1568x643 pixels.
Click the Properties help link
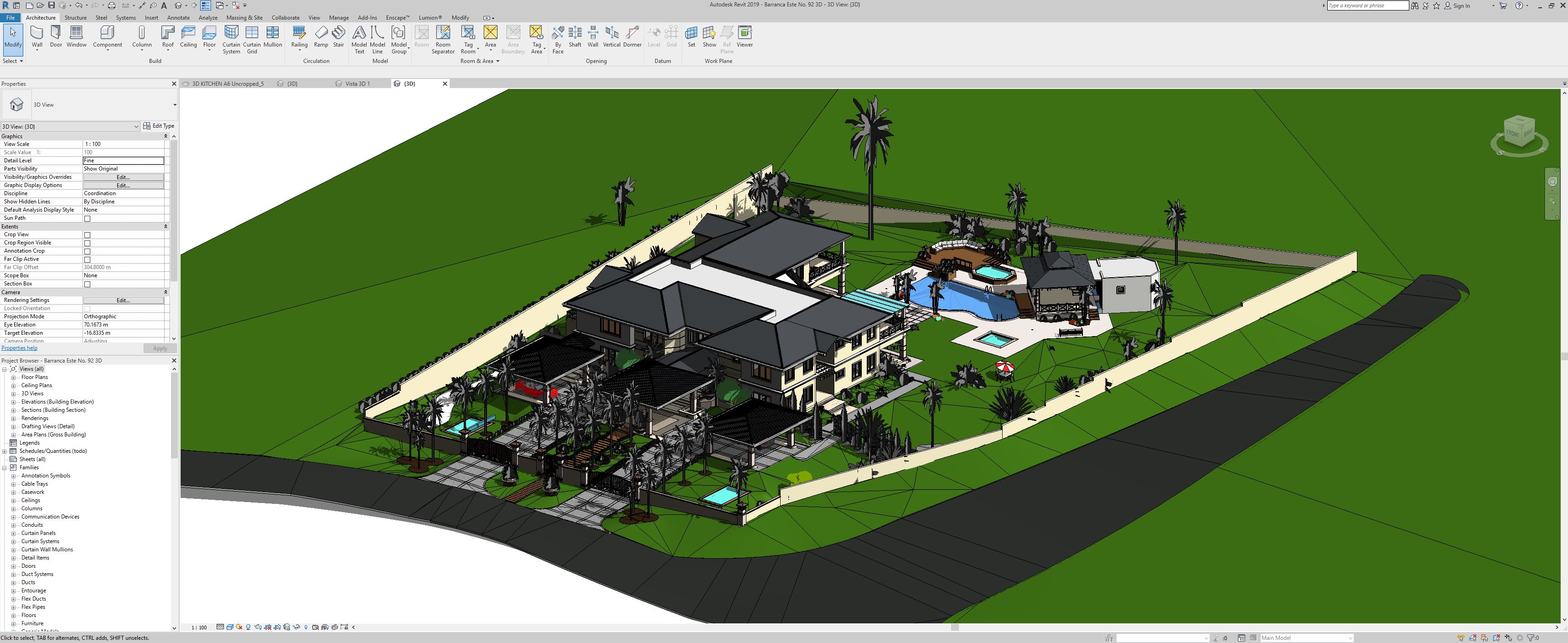pos(18,347)
